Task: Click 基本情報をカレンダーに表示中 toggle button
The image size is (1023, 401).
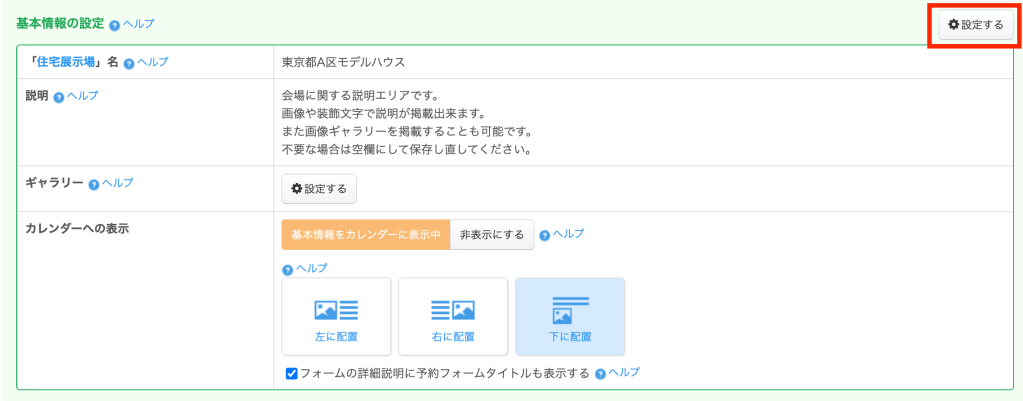Action: 366,235
